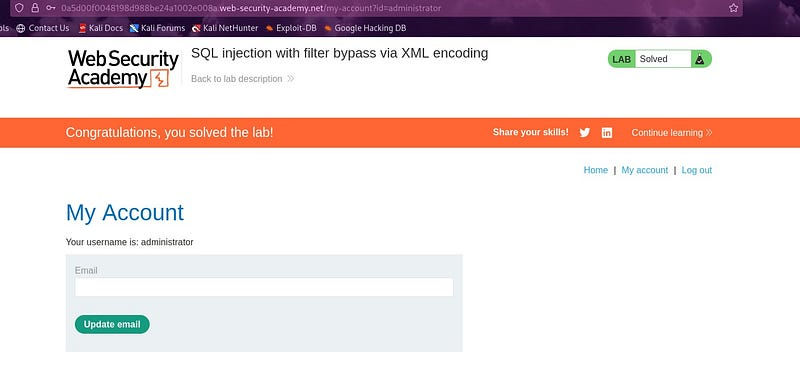Click the Log out link
800x376 pixels.
coord(696,170)
